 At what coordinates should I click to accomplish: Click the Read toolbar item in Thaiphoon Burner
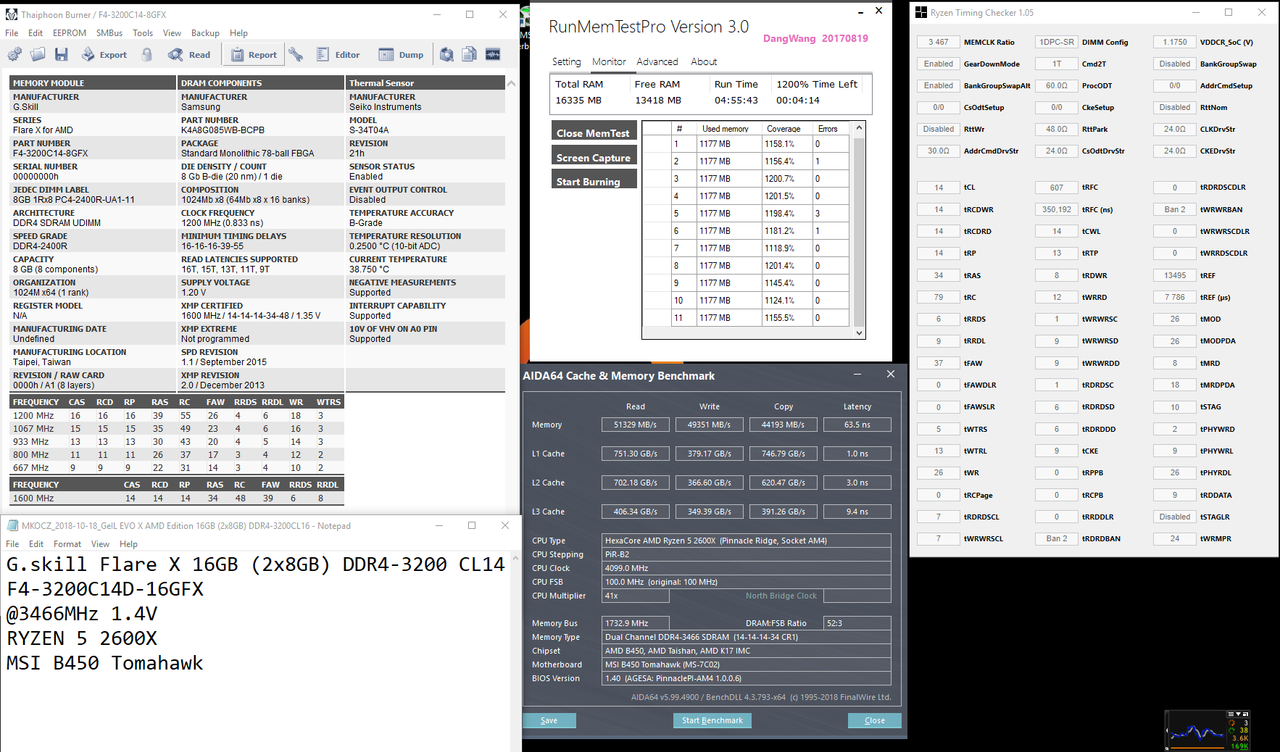189,55
